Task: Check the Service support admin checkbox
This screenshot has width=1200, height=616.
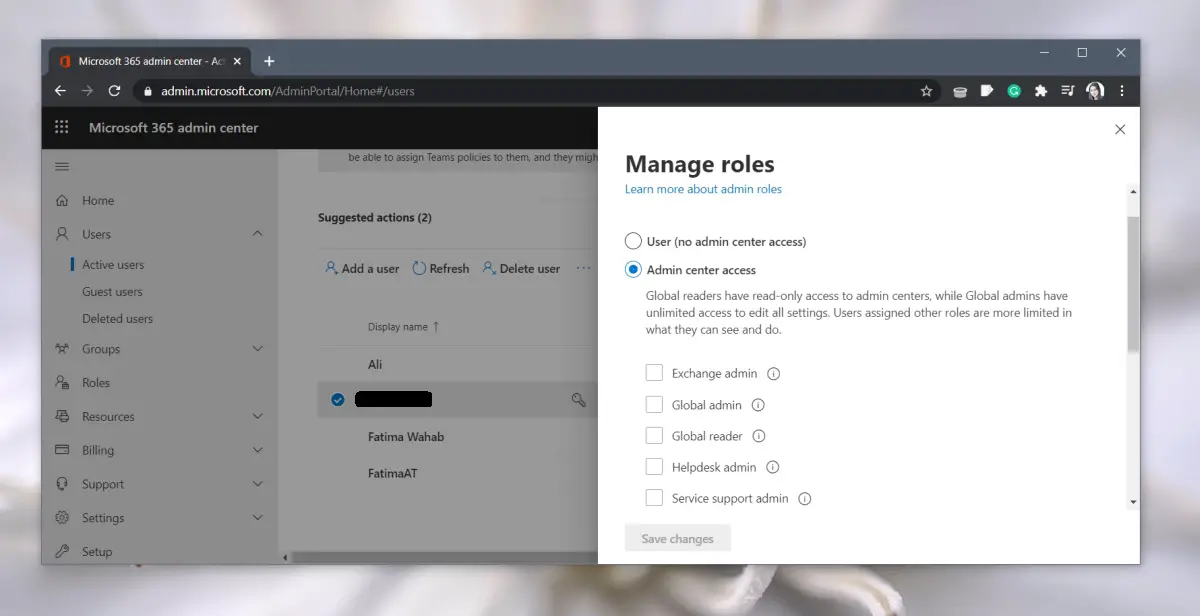Action: point(654,498)
